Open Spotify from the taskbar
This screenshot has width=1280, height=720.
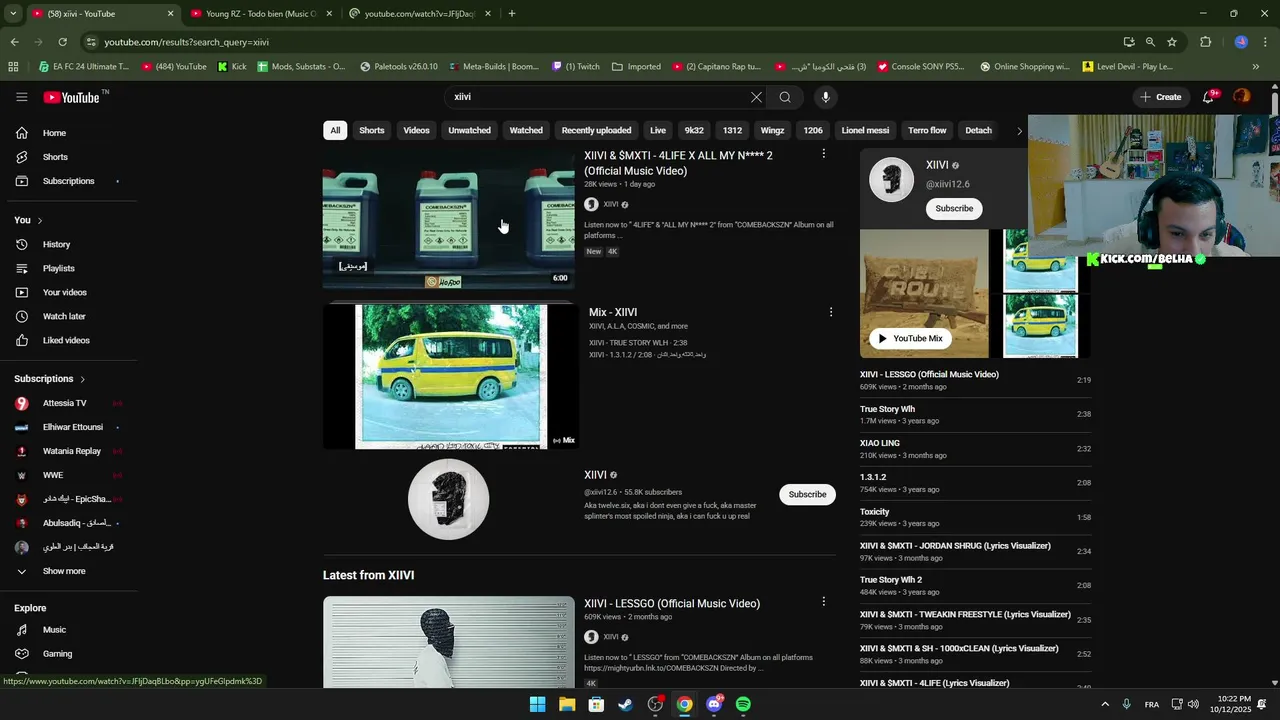tap(743, 704)
